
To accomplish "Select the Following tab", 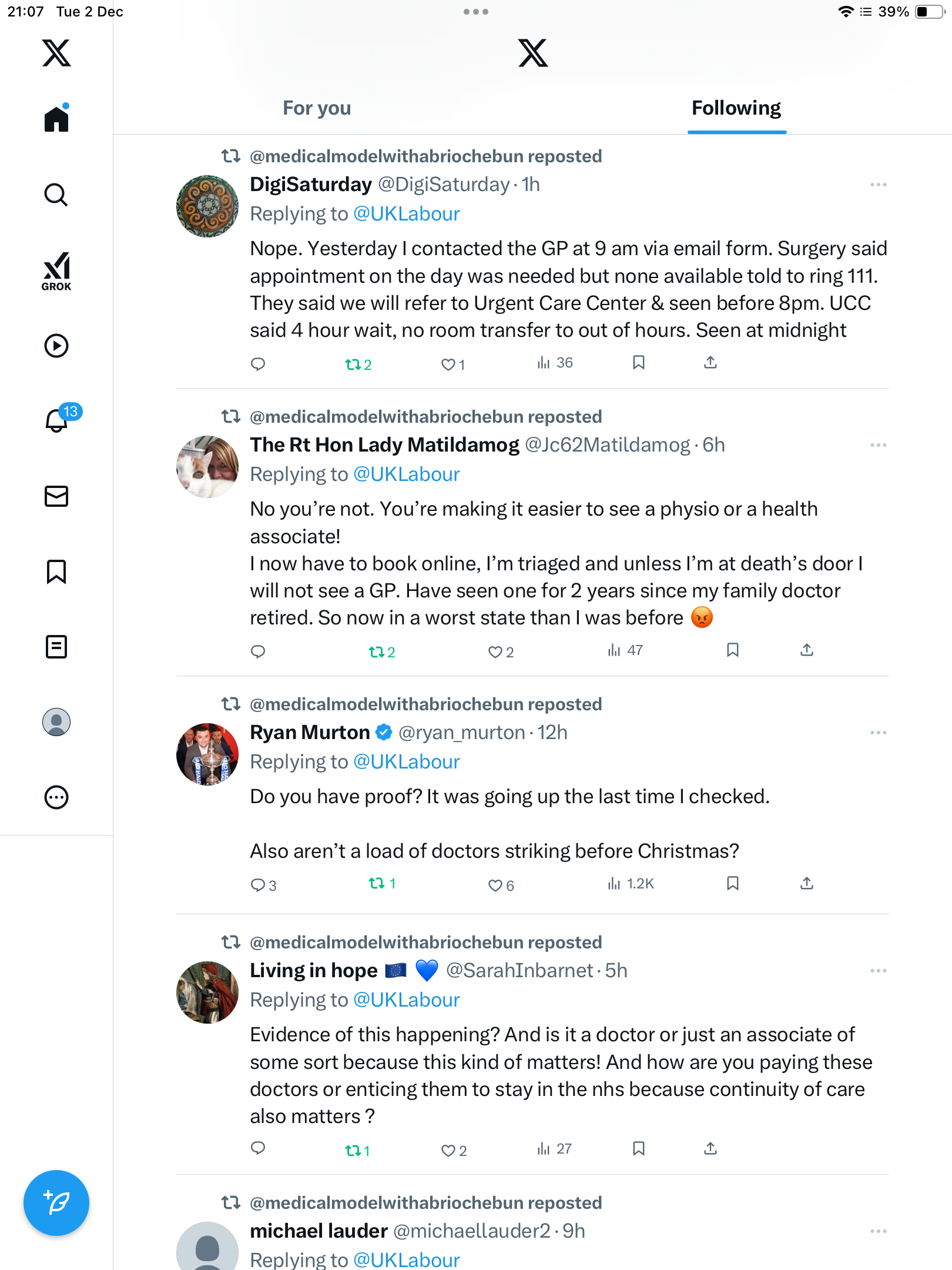I will tap(736, 108).
